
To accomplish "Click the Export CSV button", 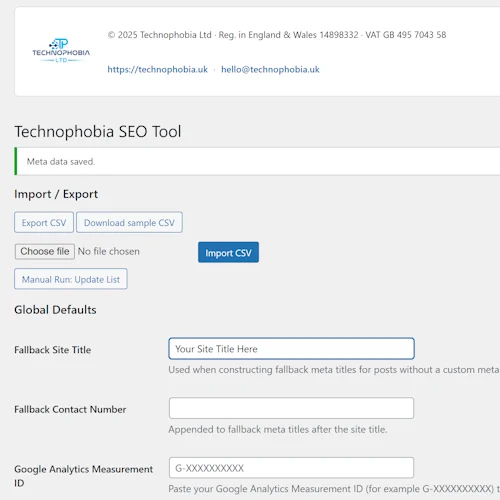I will 44,222.
